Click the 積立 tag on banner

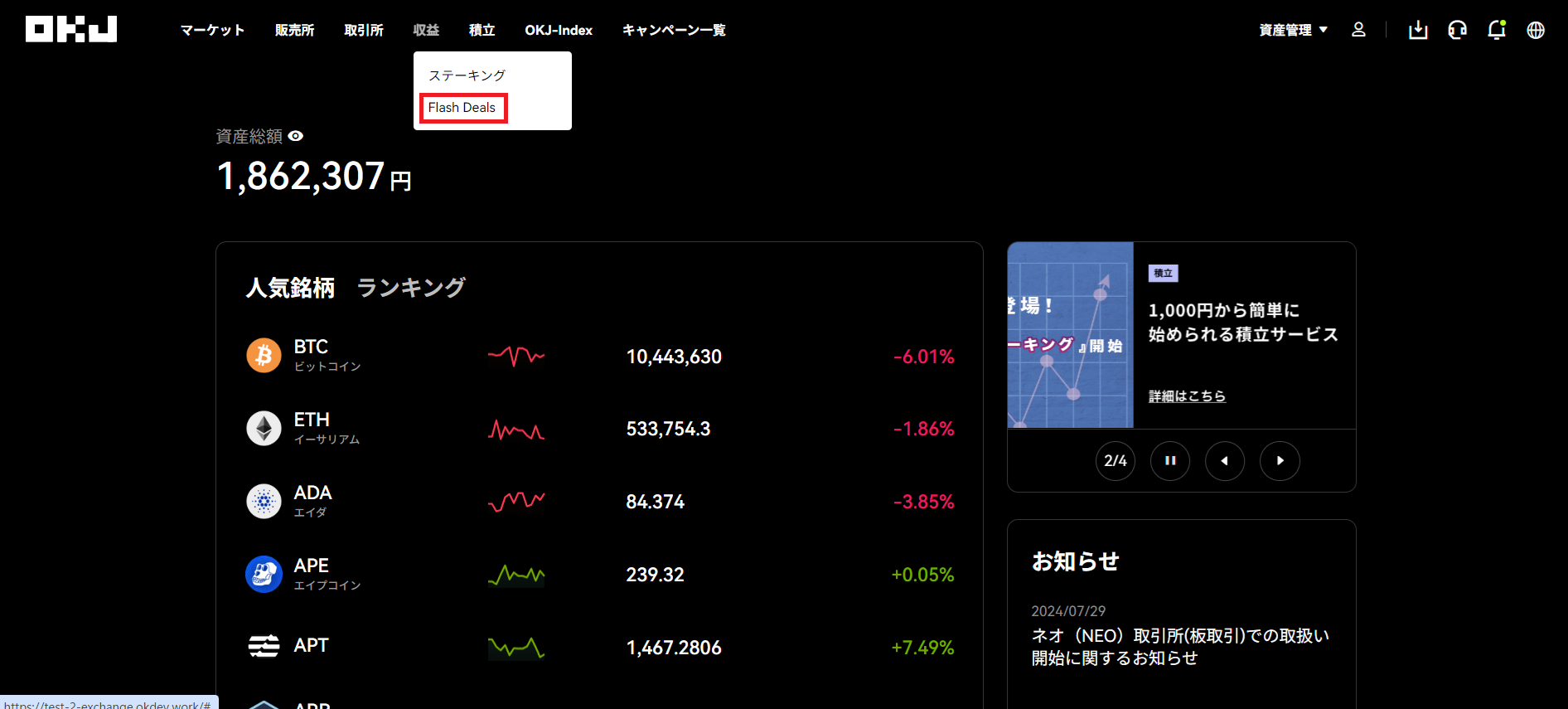click(1164, 273)
